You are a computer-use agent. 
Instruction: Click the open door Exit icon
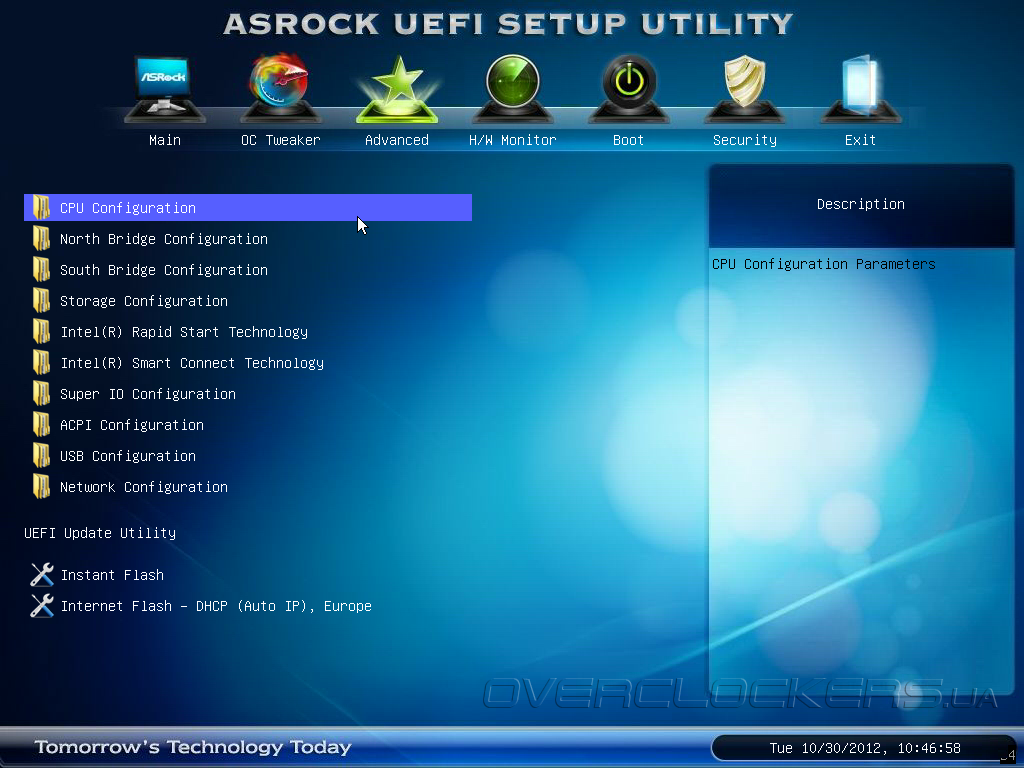pyautogui.click(x=861, y=88)
